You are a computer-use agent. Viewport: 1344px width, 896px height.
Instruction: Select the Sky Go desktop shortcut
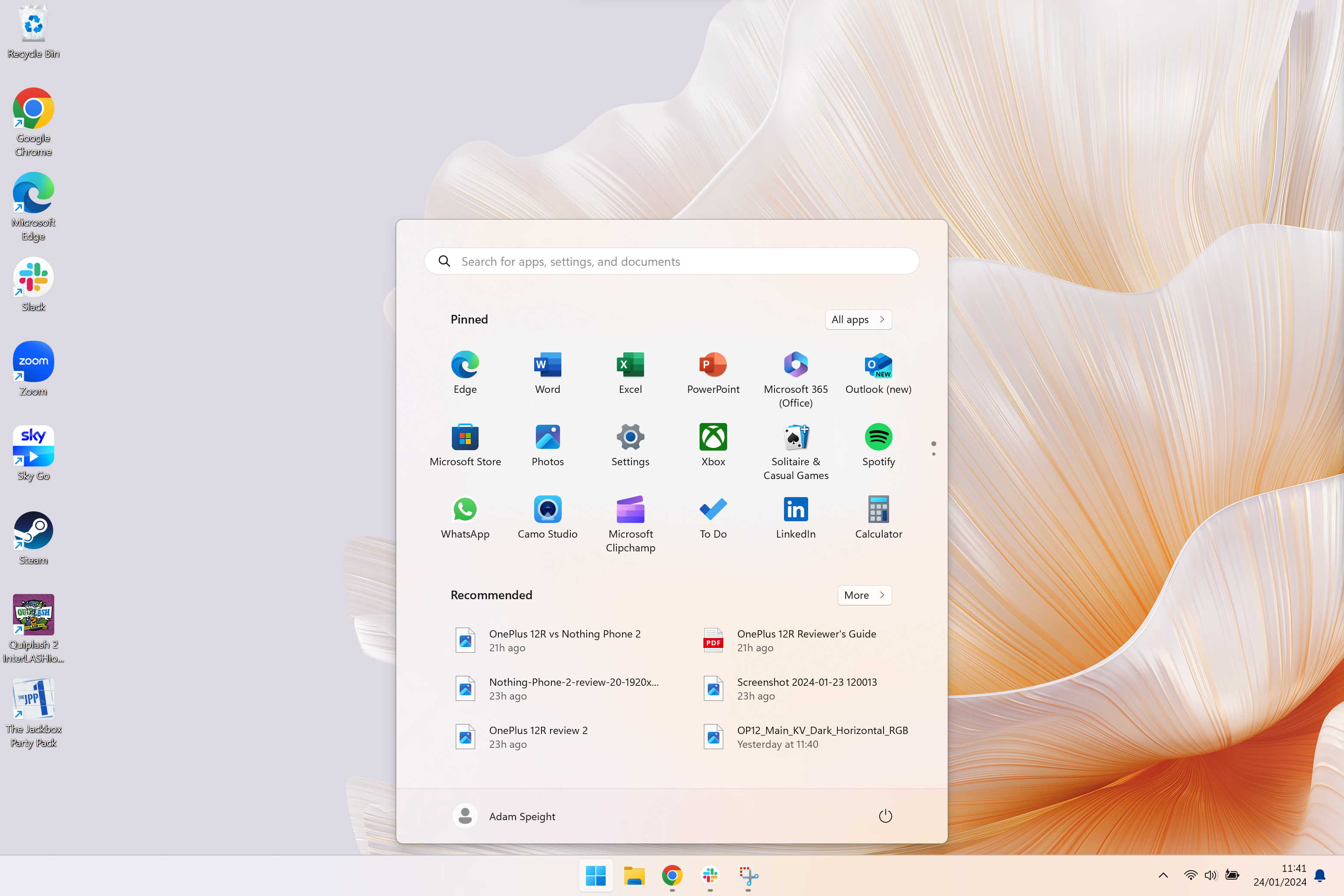point(33,454)
